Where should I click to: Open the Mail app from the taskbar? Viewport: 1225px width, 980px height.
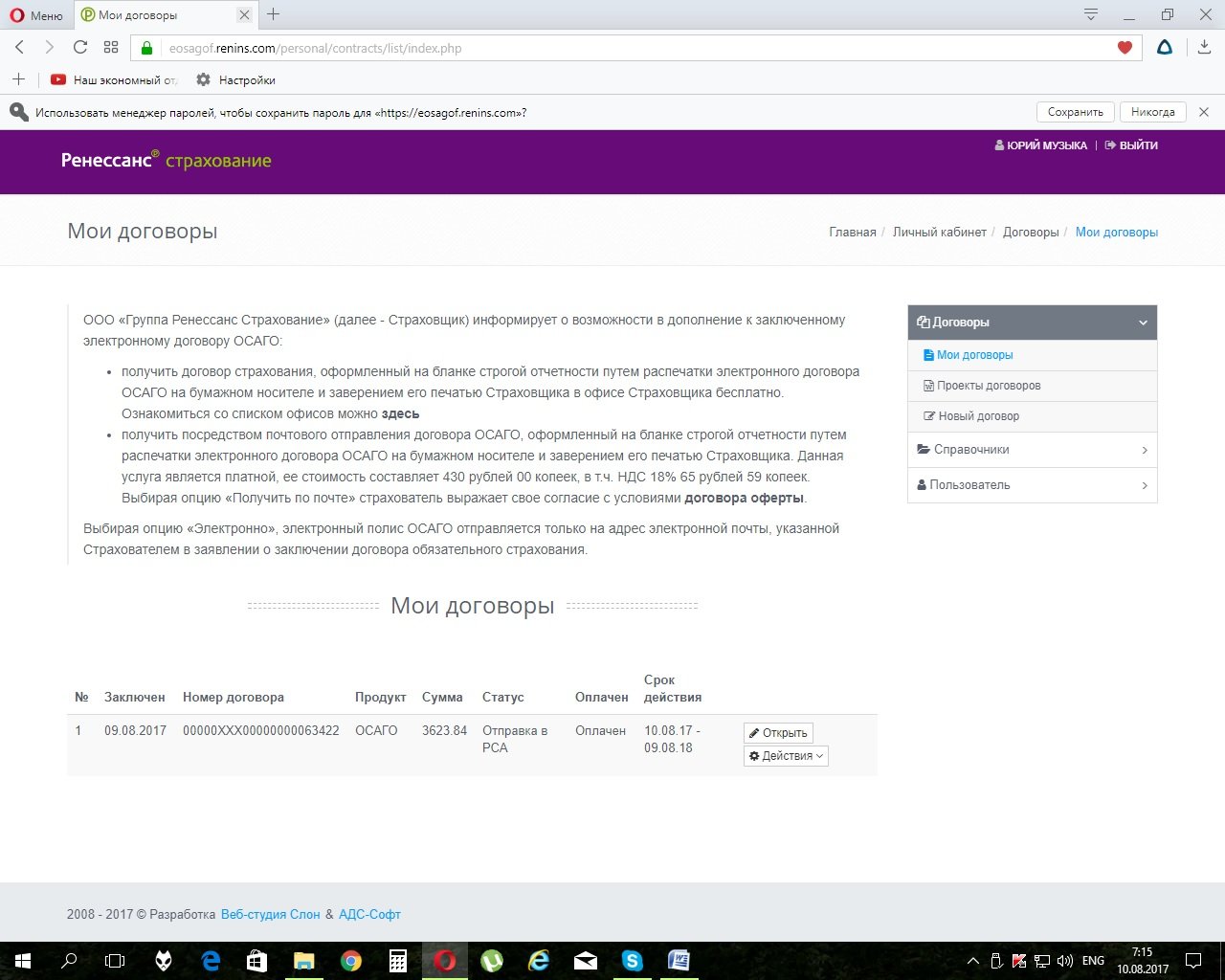tap(586, 960)
